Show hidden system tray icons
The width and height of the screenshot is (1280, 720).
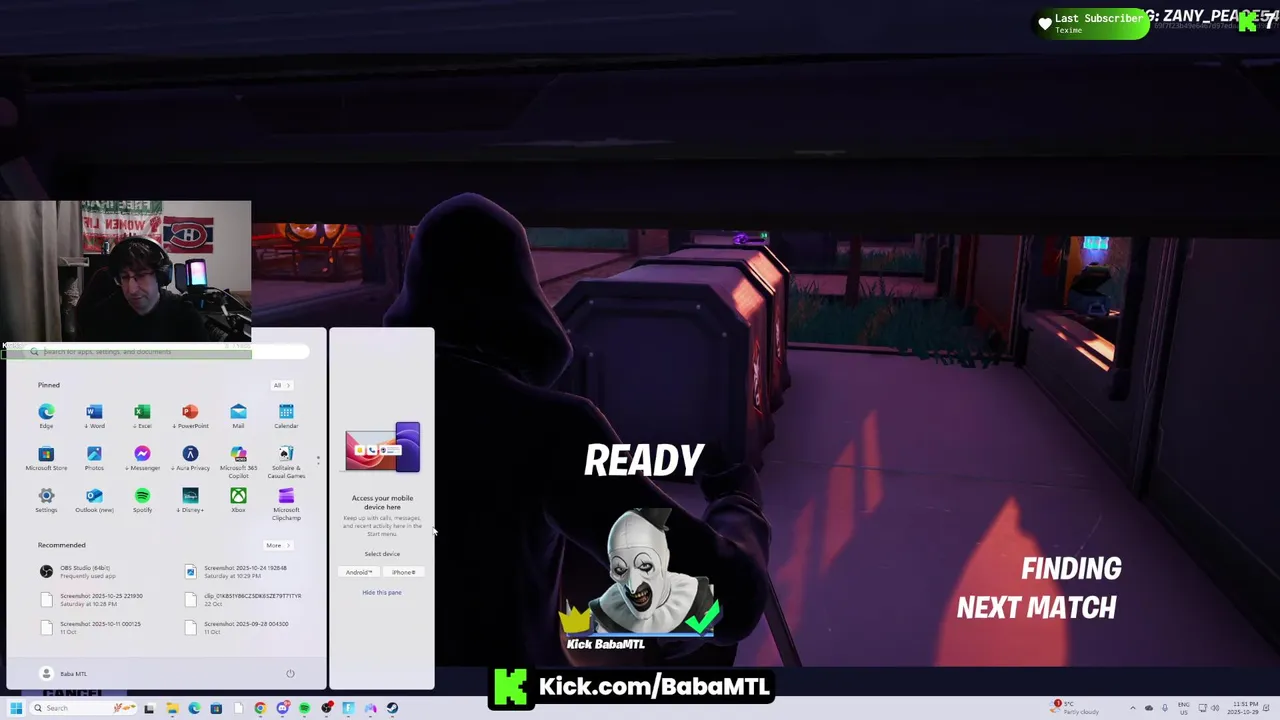1133,708
